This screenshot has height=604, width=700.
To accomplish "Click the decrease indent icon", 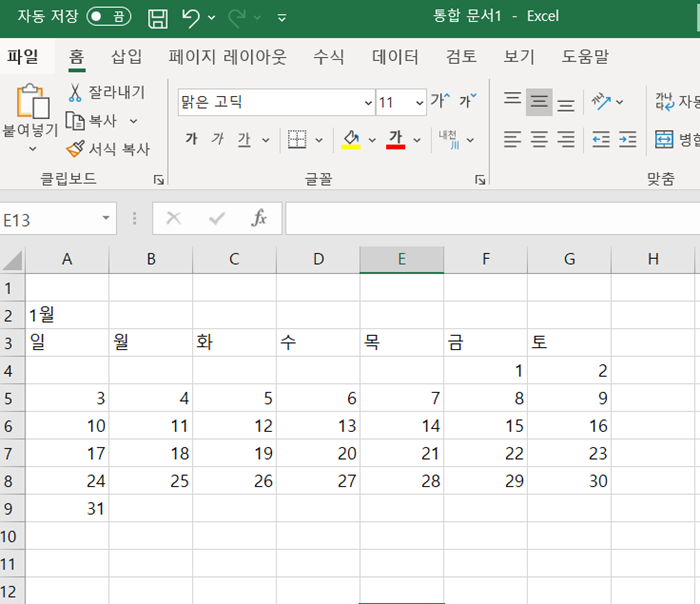I will point(601,139).
